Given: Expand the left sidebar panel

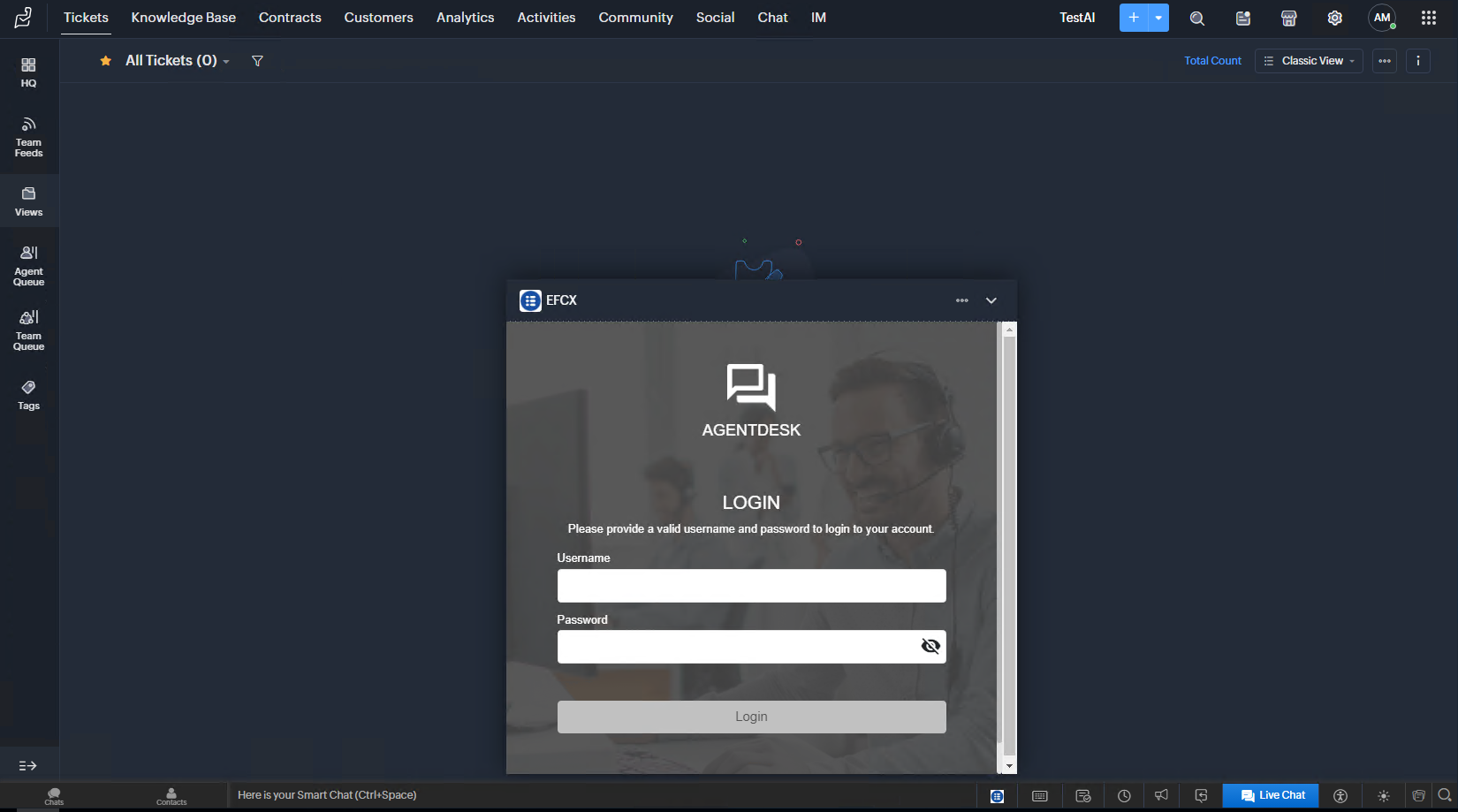Looking at the screenshot, I should [28, 766].
